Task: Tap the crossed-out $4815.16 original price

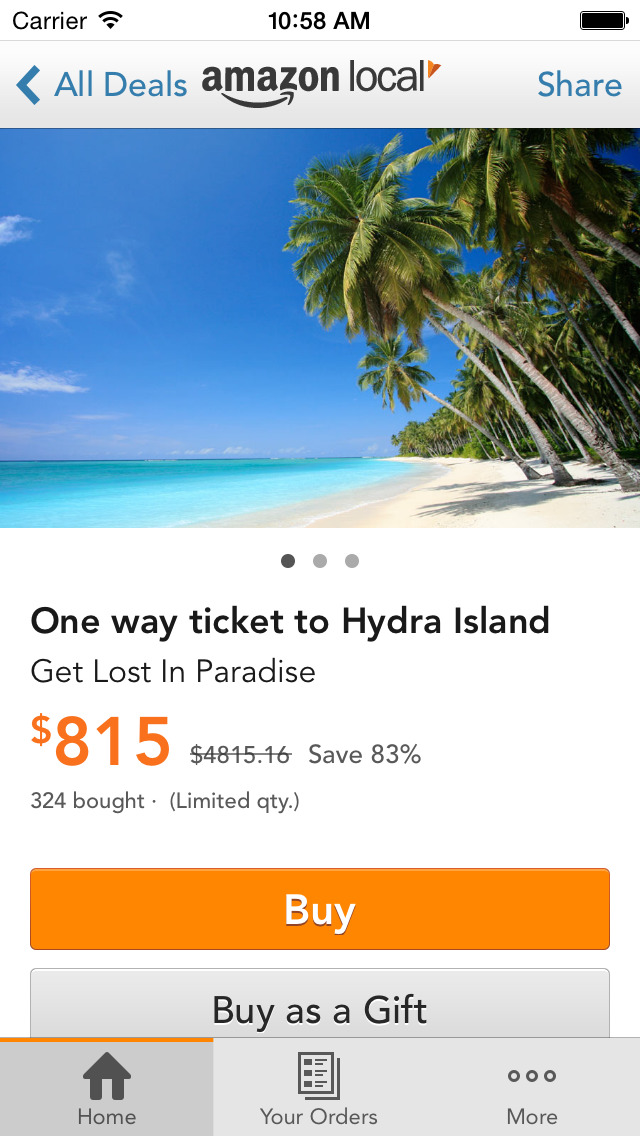Action: [x=240, y=755]
